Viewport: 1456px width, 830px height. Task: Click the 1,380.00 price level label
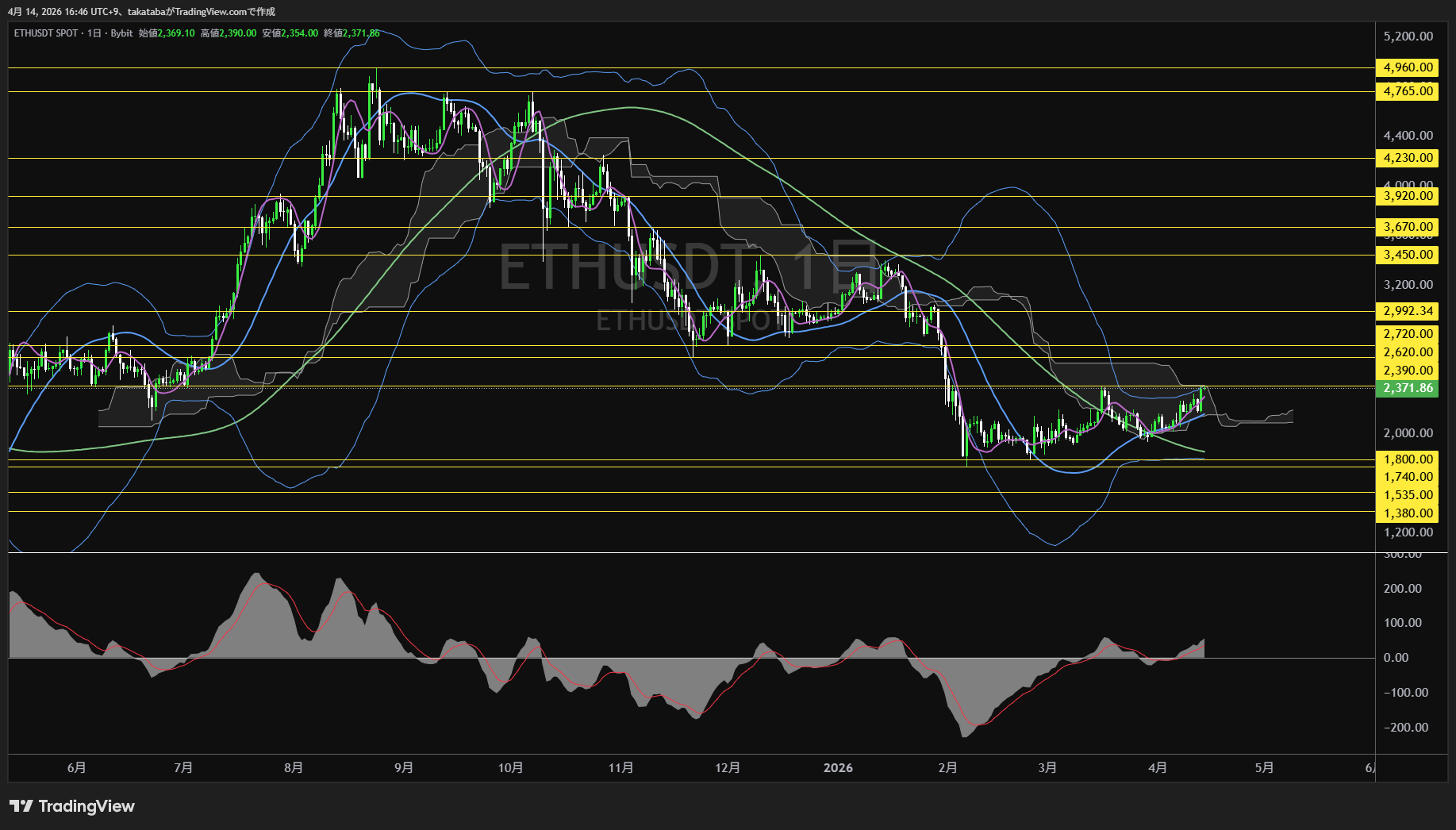point(1408,513)
